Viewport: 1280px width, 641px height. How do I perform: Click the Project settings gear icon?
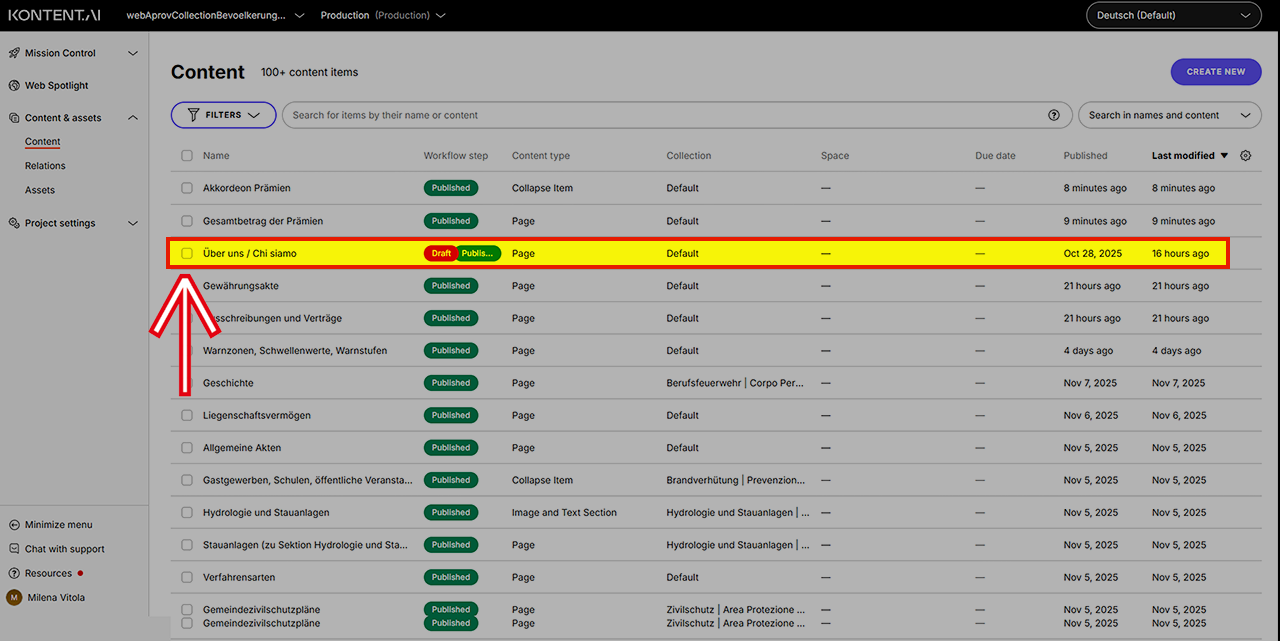[x=15, y=223]
